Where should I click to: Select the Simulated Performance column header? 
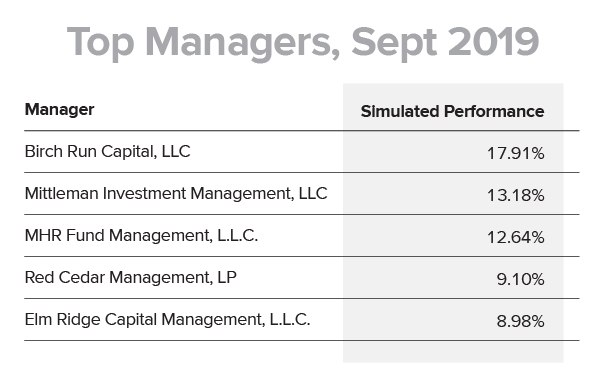[x=452, y=111]
